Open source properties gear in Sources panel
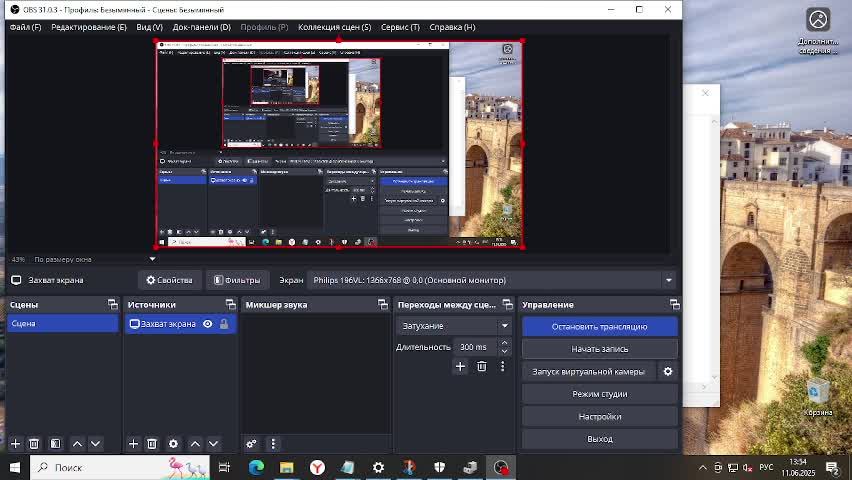 (173, 444)
